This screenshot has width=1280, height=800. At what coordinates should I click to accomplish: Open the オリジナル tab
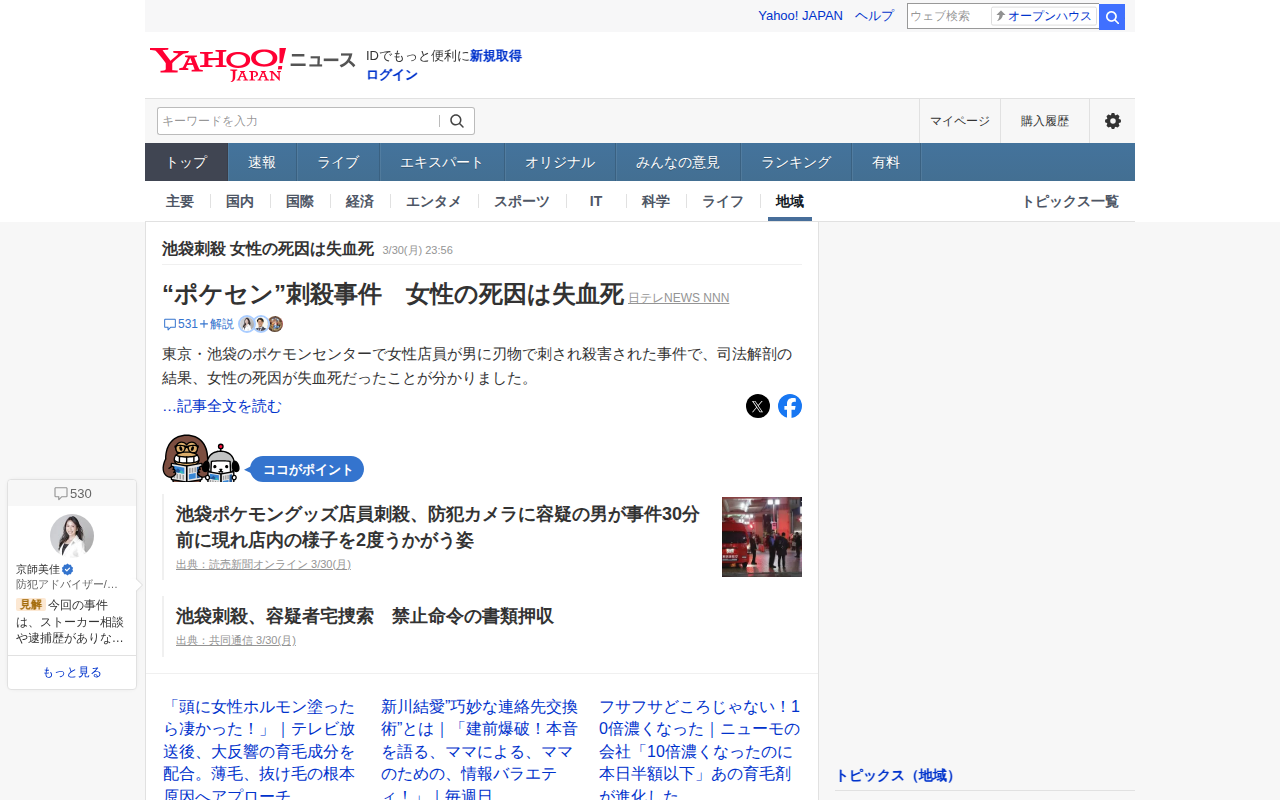560,162
